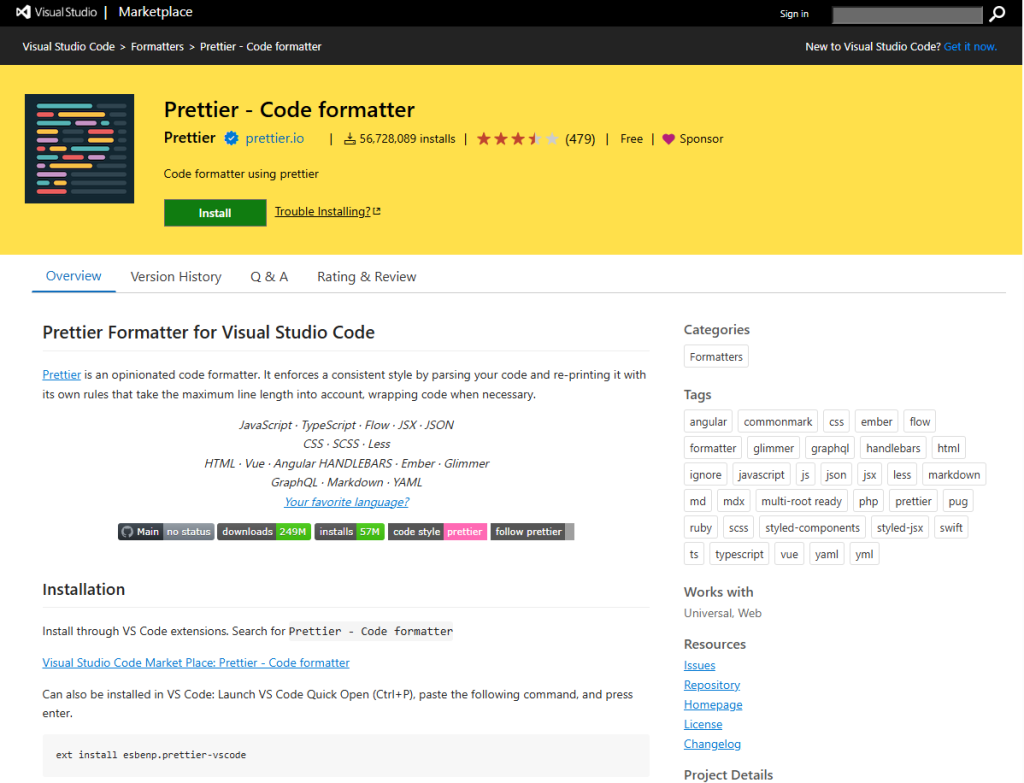Select the pug tag
The height and width of the screenshot is (783, 1024).
tap(958, 501)
